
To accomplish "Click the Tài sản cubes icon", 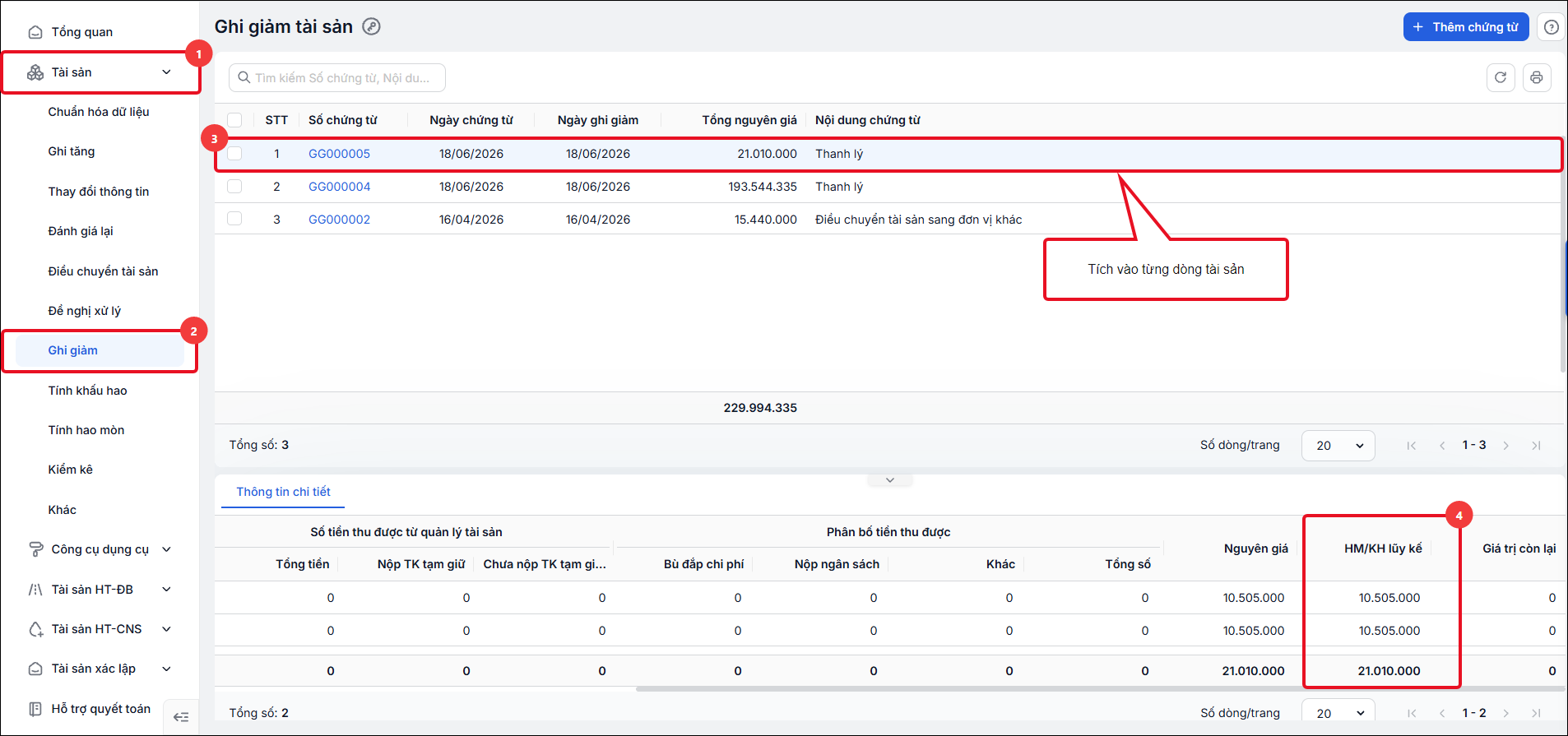I will [35, 72].
